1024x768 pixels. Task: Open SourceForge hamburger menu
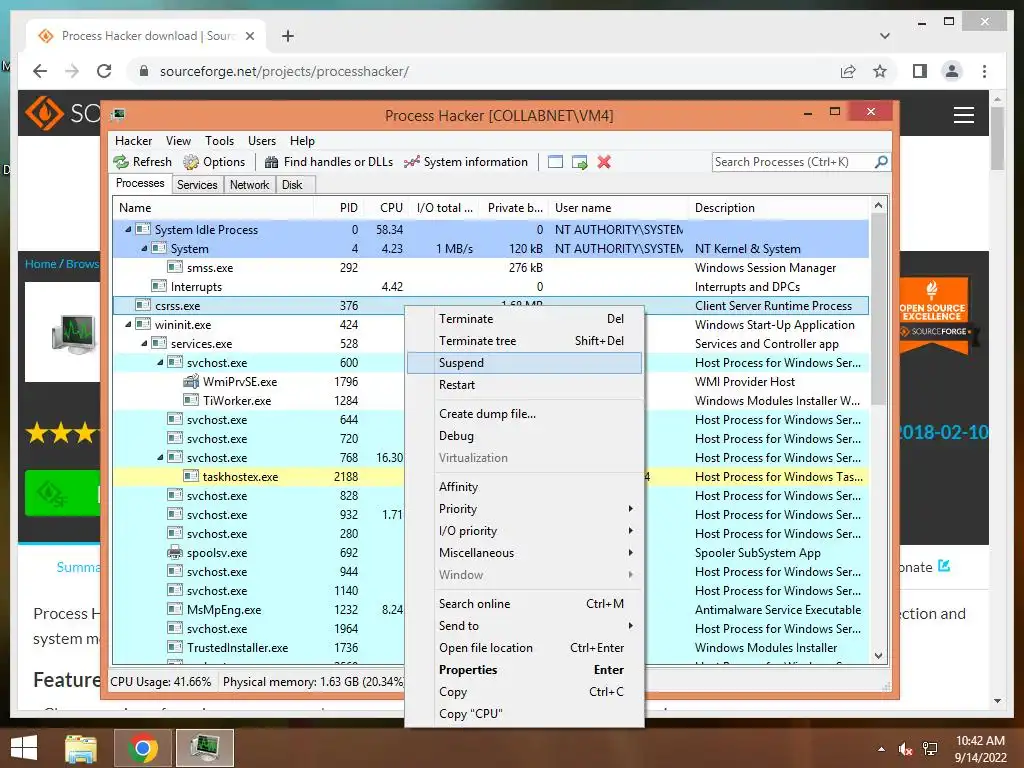[964, 115]
